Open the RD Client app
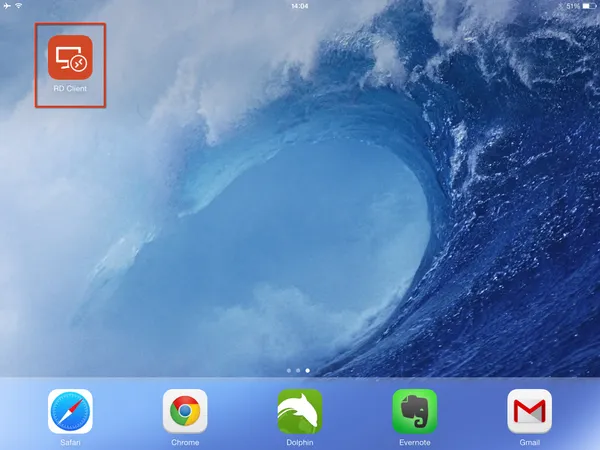 point(70,57)
